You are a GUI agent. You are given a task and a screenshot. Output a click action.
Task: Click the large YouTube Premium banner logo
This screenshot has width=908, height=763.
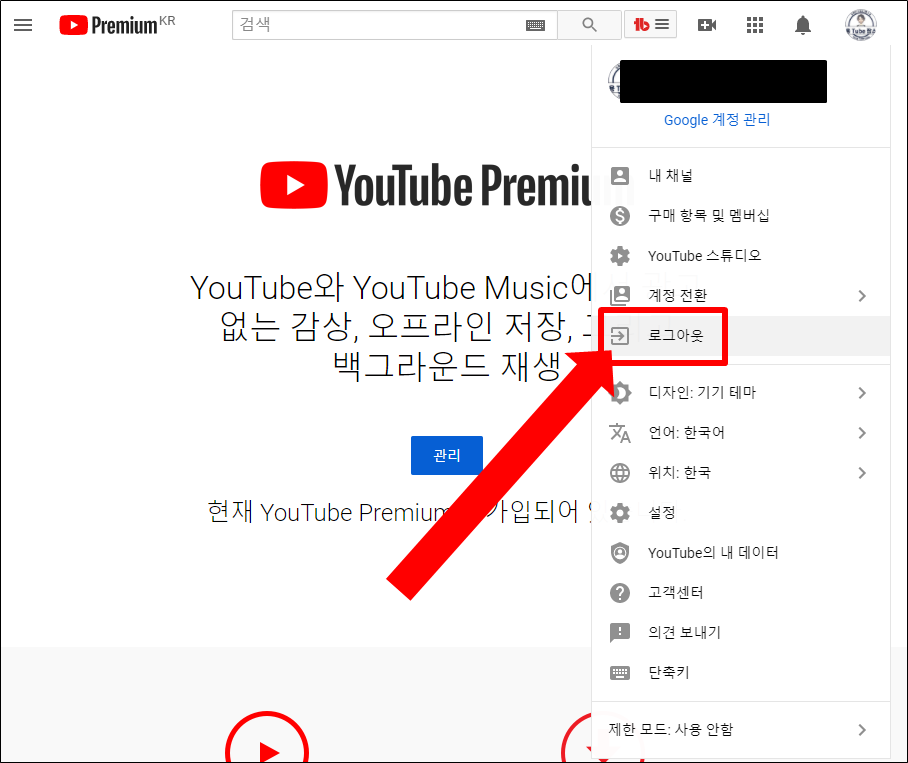pyautogui.click(x=426, y=185)
